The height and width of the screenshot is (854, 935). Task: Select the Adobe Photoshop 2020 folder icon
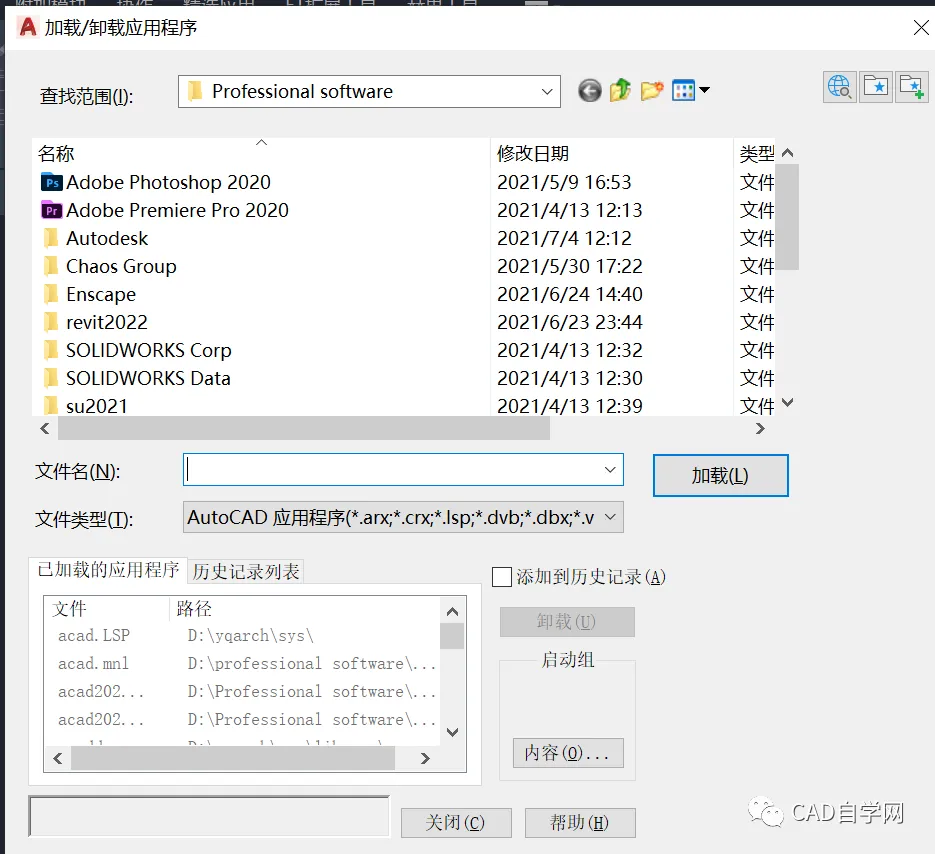tap(51, 182)
